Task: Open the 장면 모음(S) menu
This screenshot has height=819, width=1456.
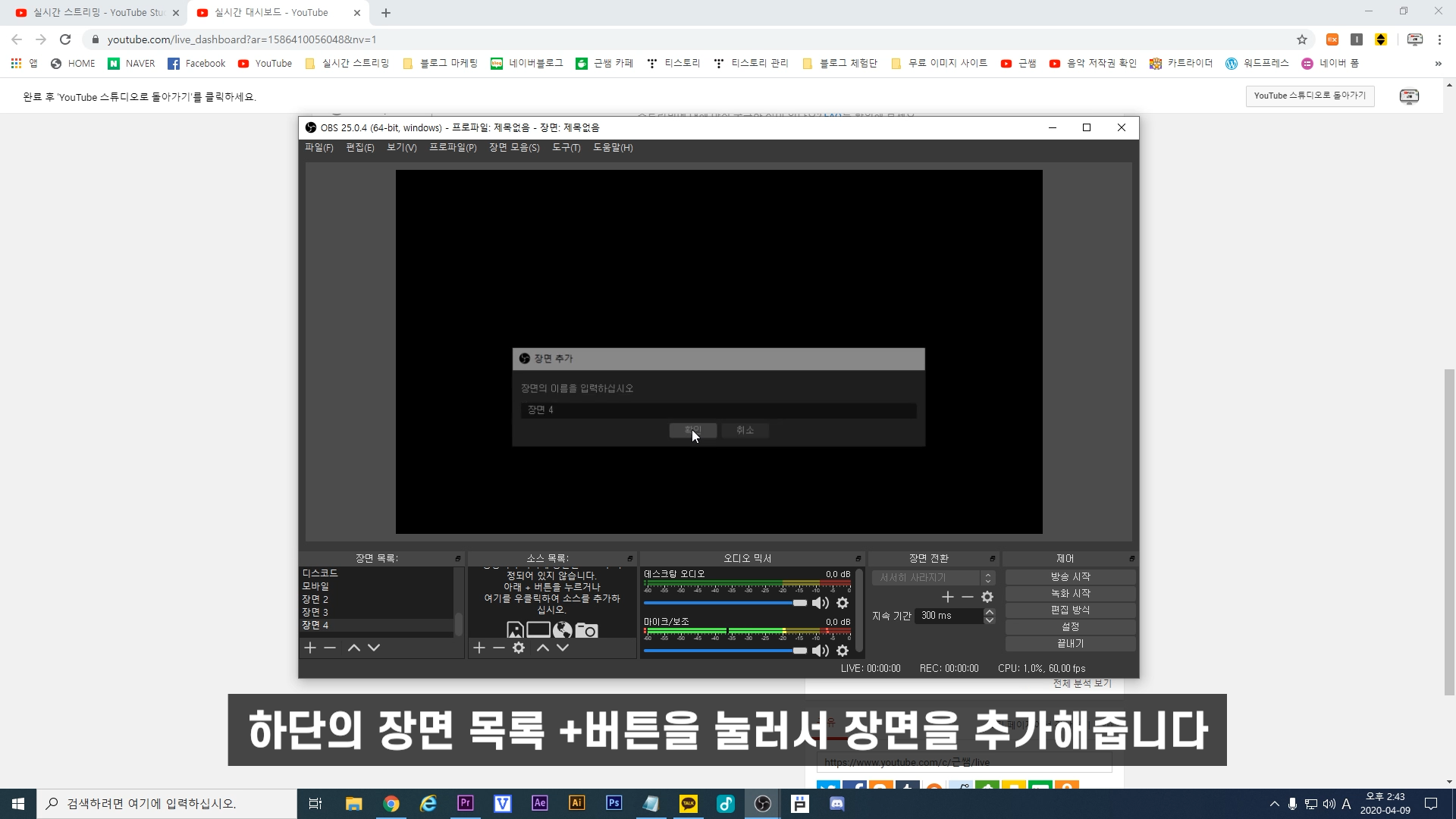Action: click(514, 148)
